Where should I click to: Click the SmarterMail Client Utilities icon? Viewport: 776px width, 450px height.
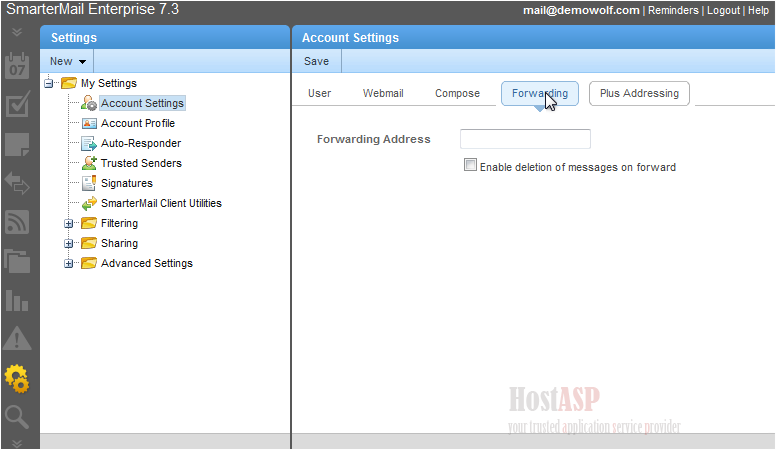pos(89,203)
